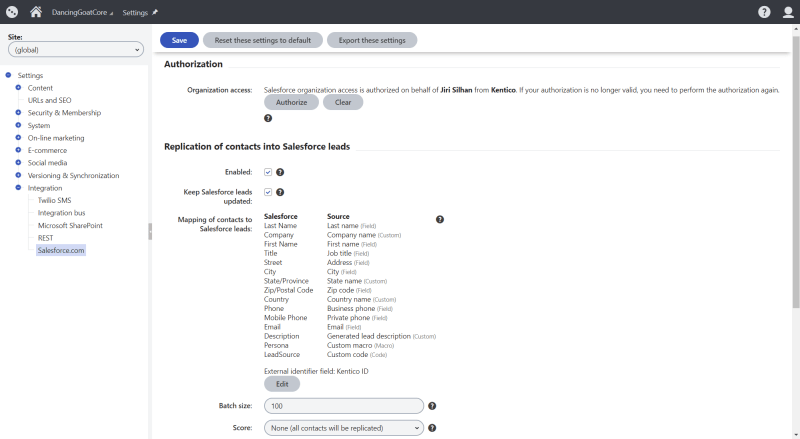Expand the Content tree node
This screenshot has height=439, width=800.
(18, 88)
